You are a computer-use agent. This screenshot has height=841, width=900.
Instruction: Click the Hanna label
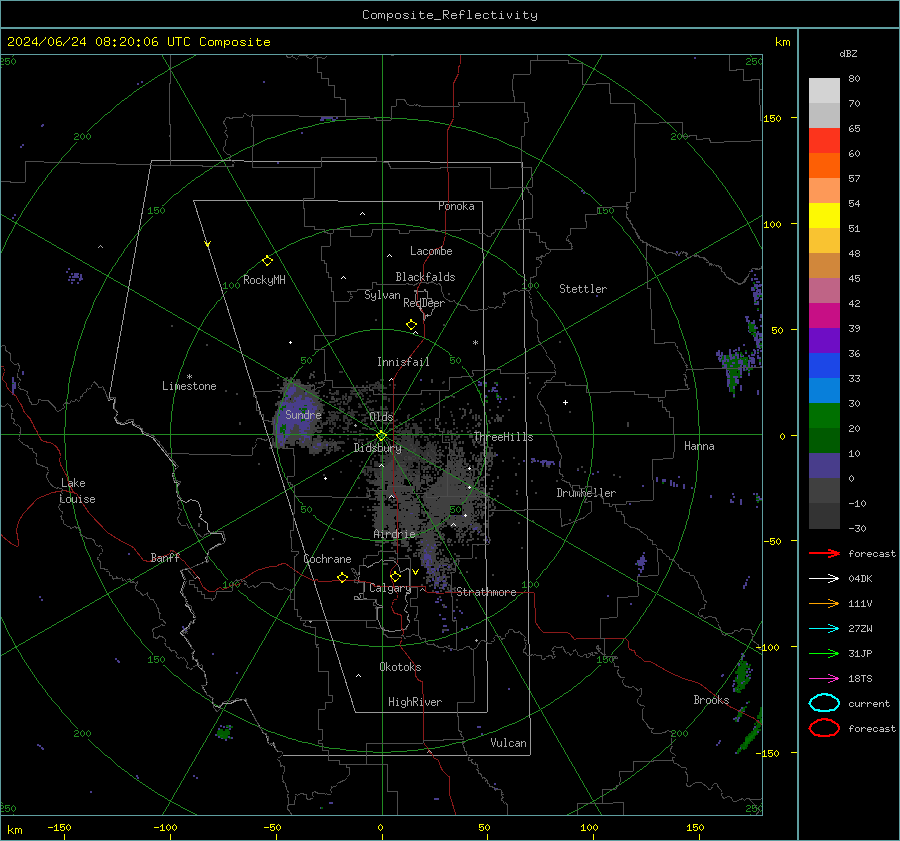[699, 446]
